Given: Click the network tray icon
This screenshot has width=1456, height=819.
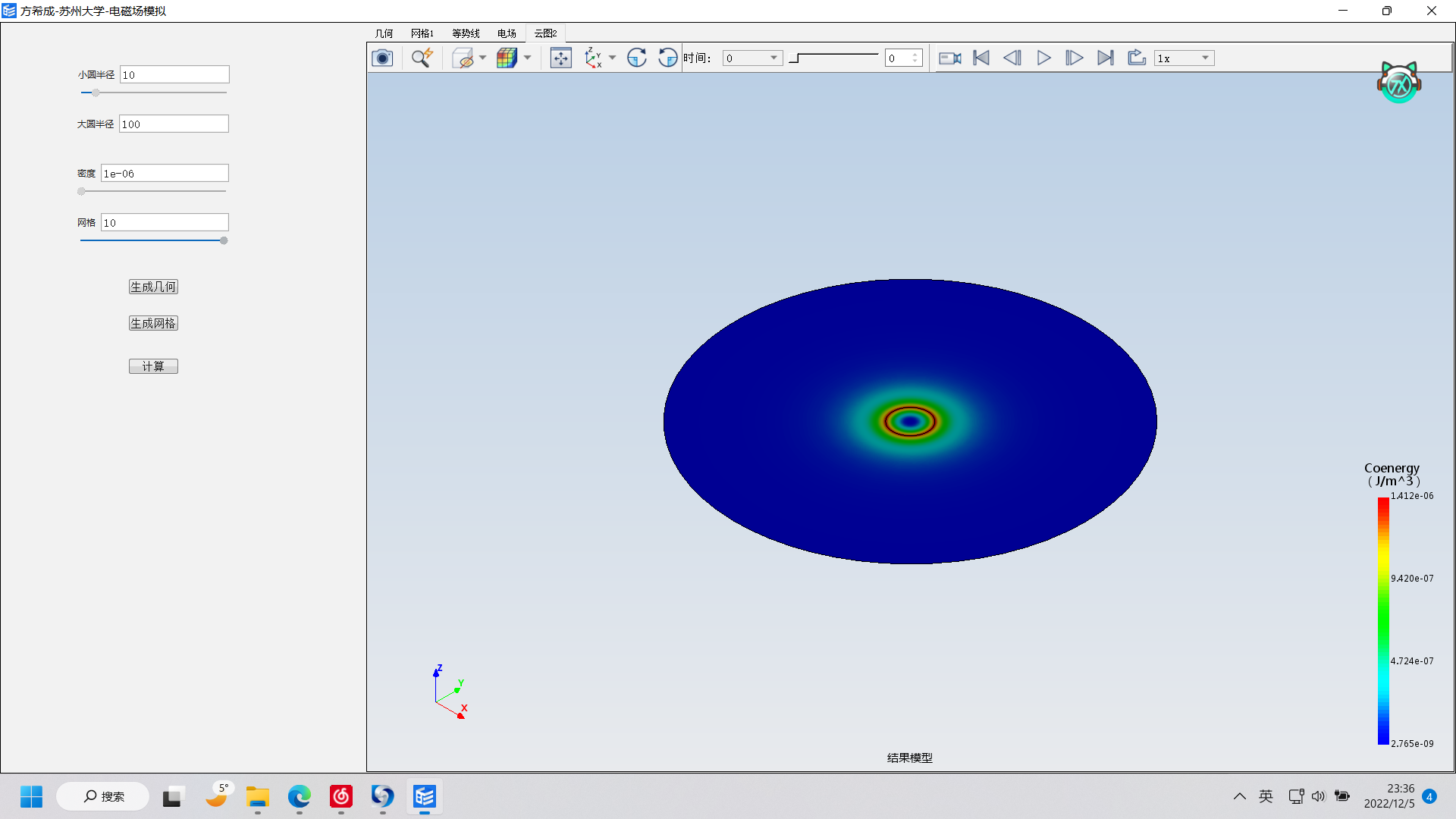Looking at the screenshot, I should pyautogui.click(x=1296, y=796).
